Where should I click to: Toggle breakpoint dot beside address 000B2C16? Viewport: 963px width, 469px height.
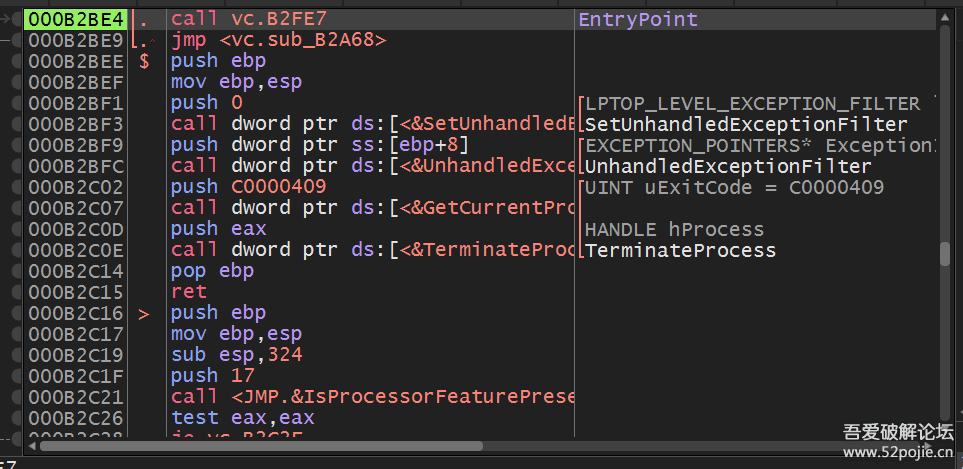click(16, 313)
